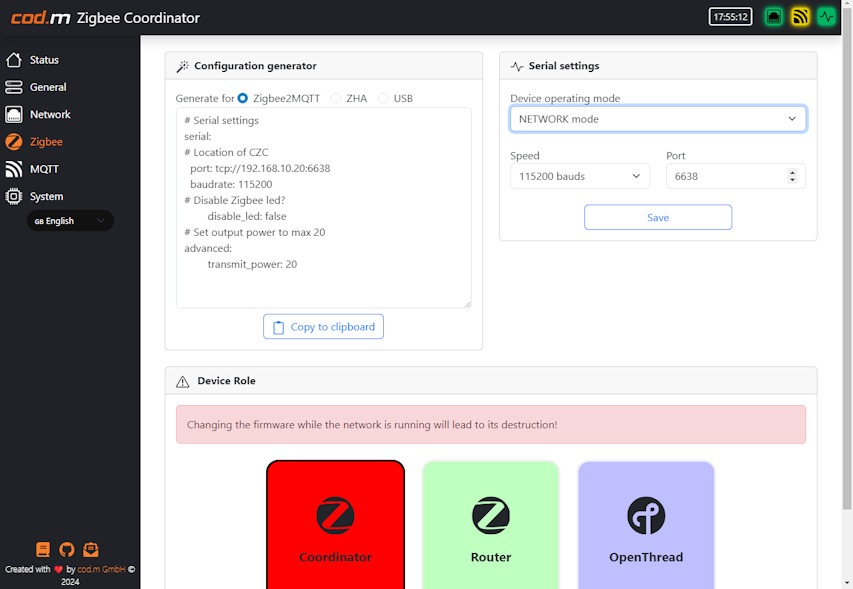853x589 pixels.
Task: Go to the Zigbee menu item
Action: coord(46,142)
